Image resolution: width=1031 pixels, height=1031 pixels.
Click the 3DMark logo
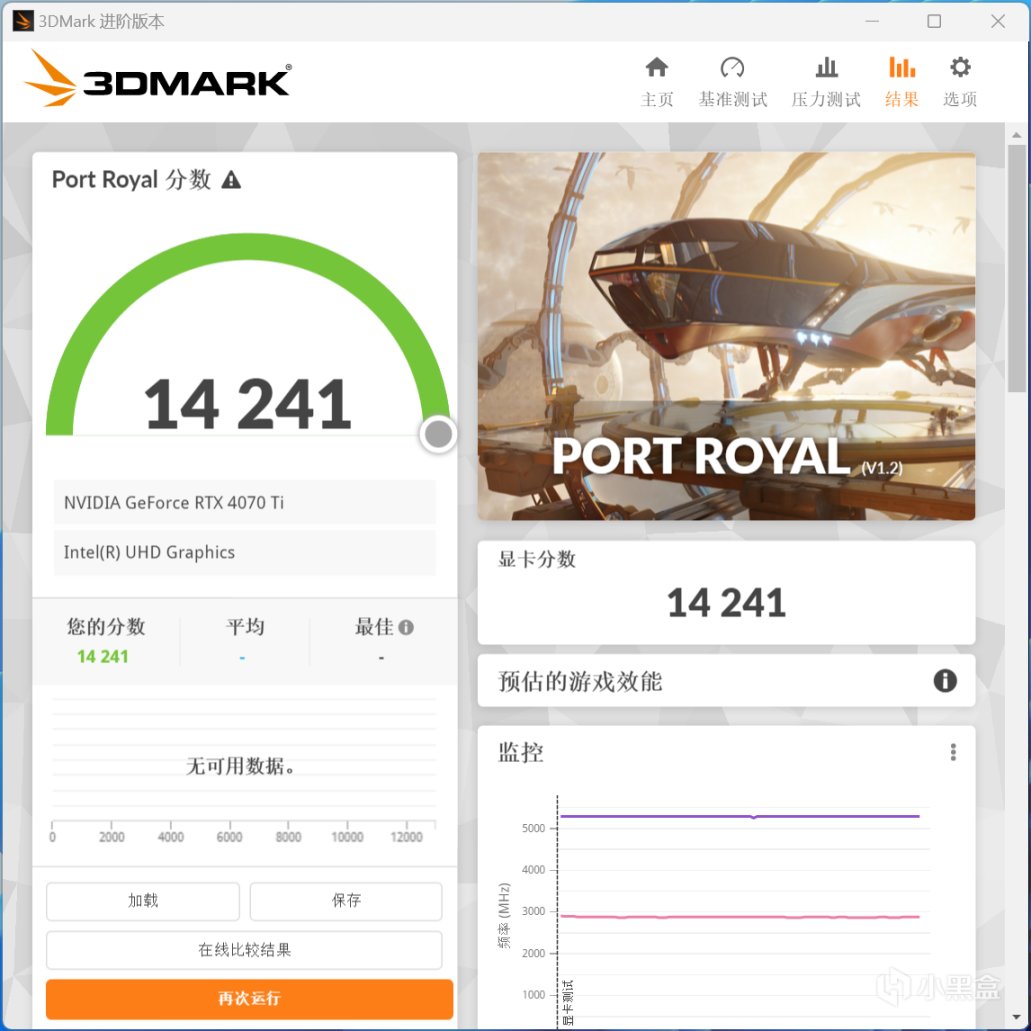coord(158,79)
